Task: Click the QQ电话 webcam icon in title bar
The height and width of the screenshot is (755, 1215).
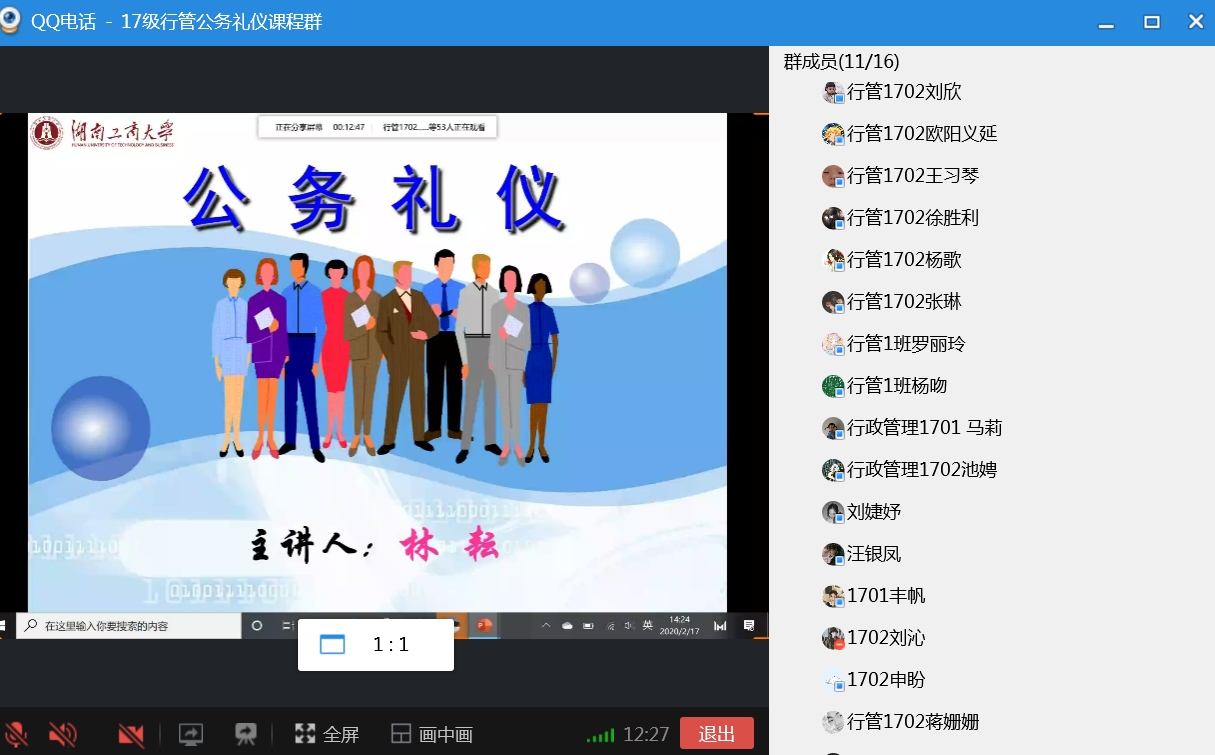Action: pyautogui.click(x=12, y=22)
